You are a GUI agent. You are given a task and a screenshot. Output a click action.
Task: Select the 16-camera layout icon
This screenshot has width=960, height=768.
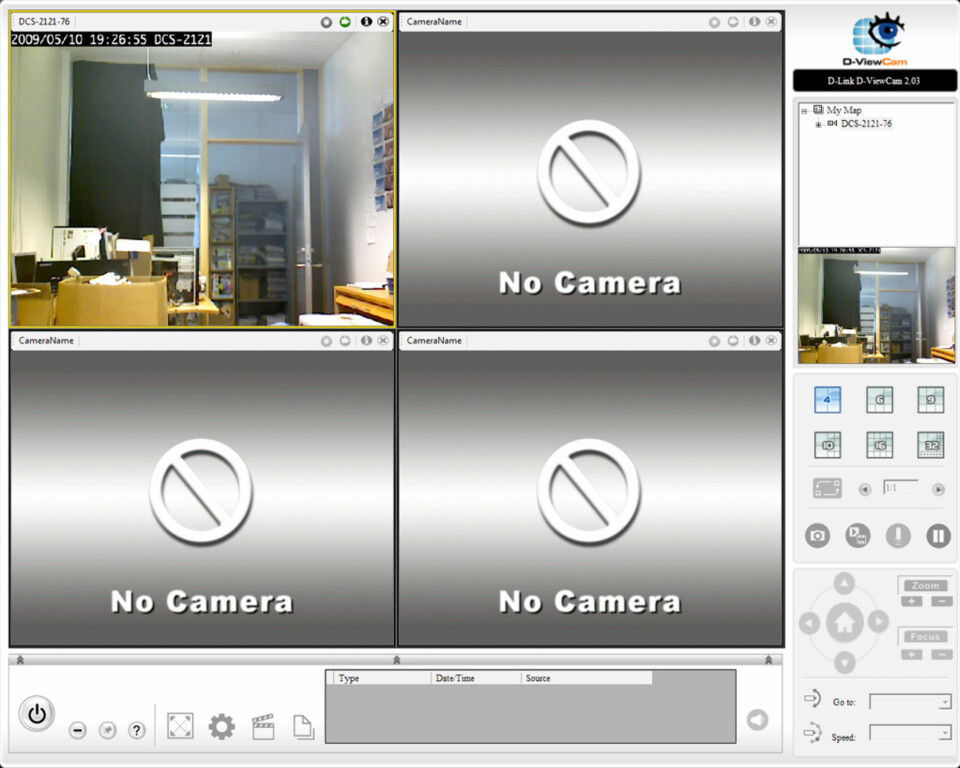click(x=879, y=445)
